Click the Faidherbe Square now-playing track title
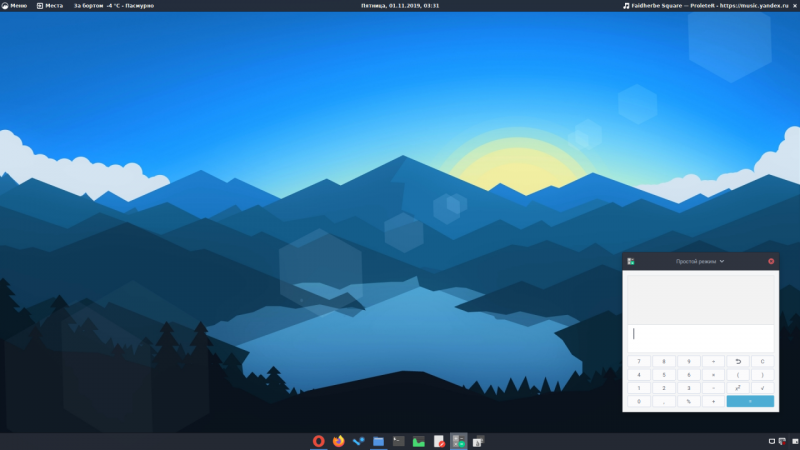Viewport: 800px width, 450px height. tap(710, 6)
